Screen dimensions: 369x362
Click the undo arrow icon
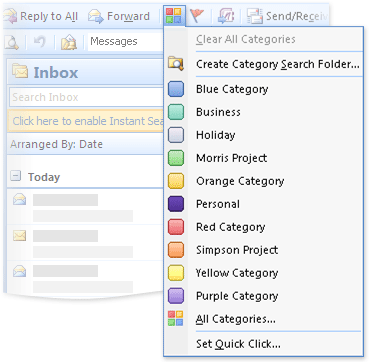40,42
